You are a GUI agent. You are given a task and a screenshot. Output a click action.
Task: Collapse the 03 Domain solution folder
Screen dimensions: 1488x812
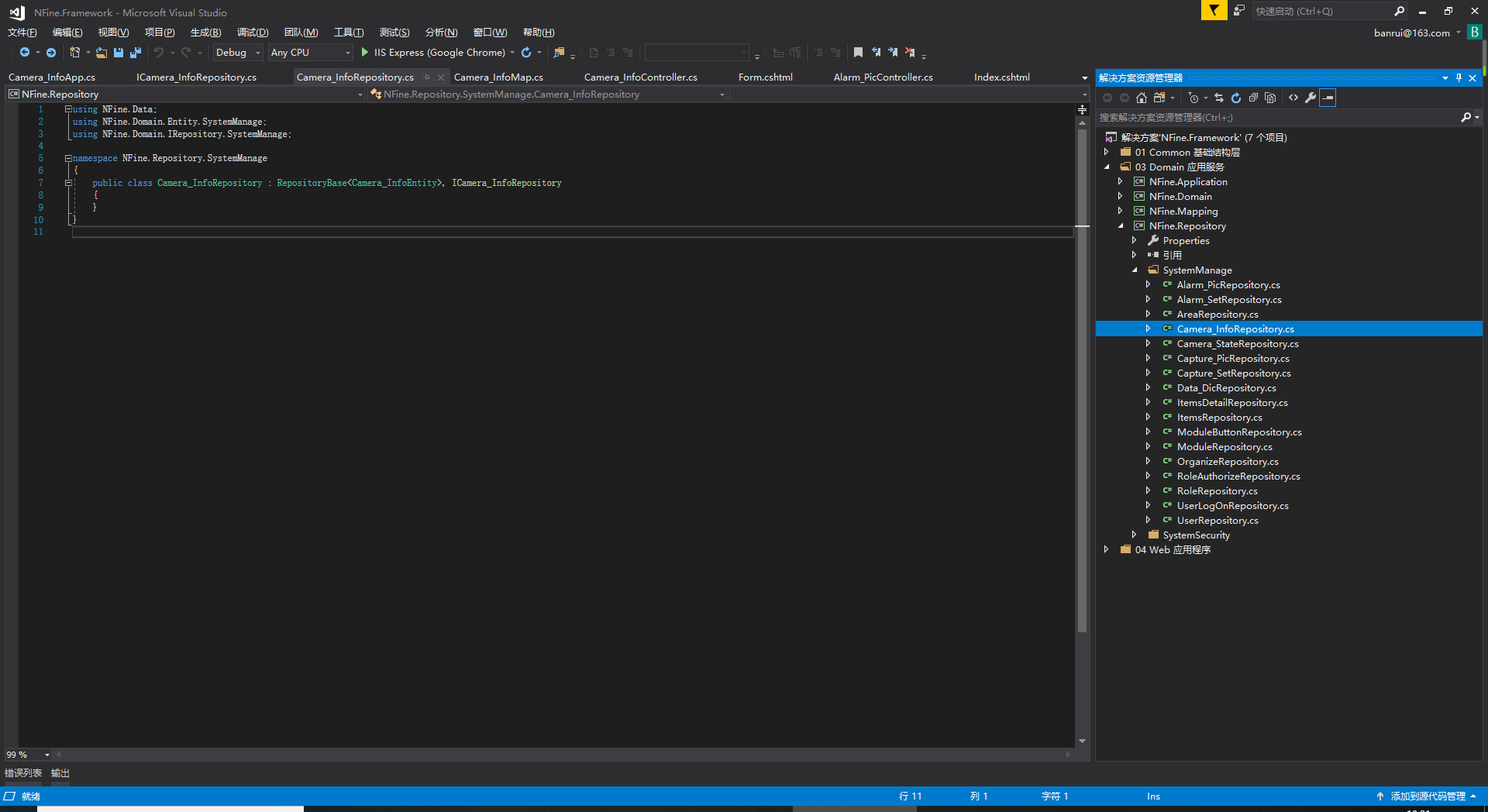1107,167
